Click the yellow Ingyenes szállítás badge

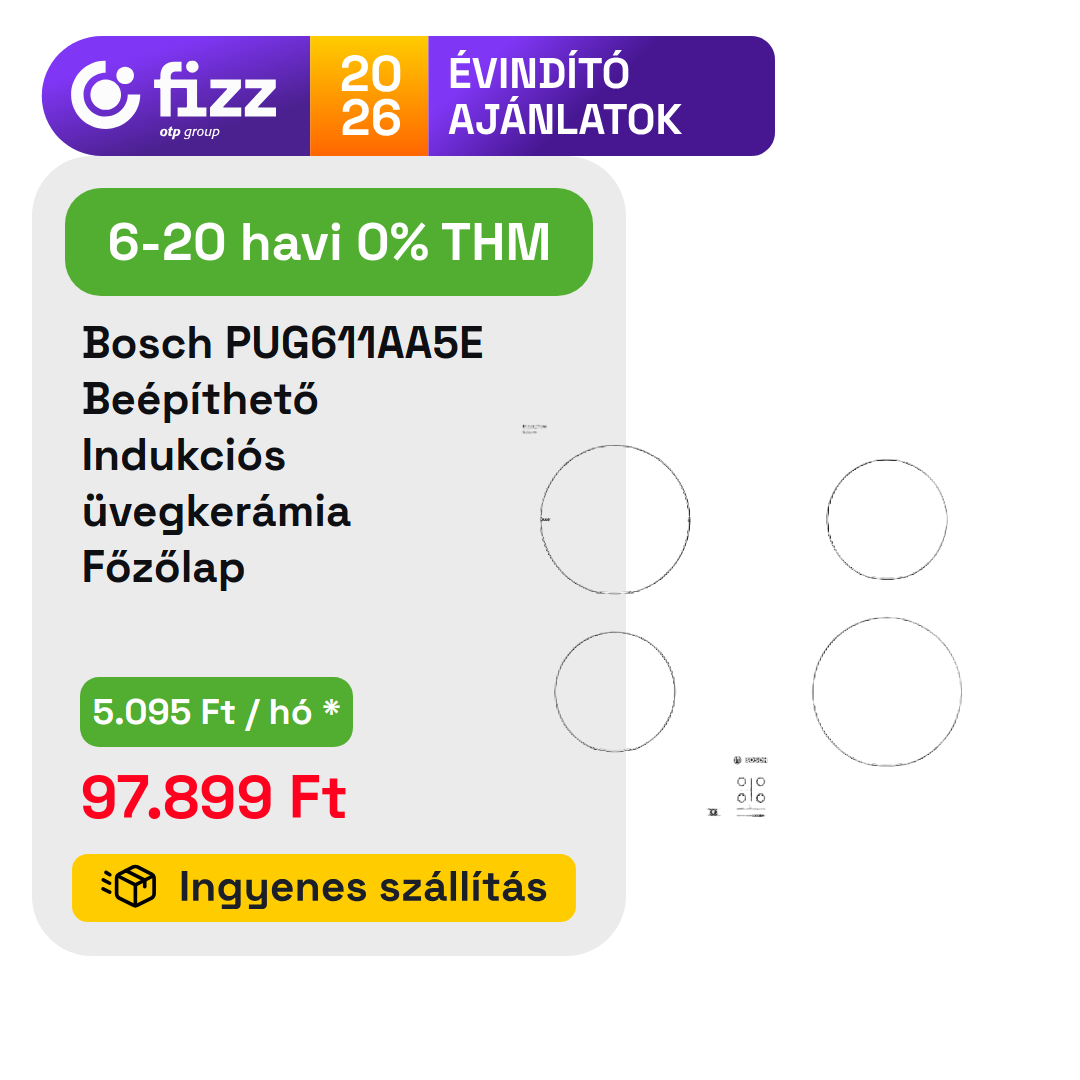click(324, 888)
